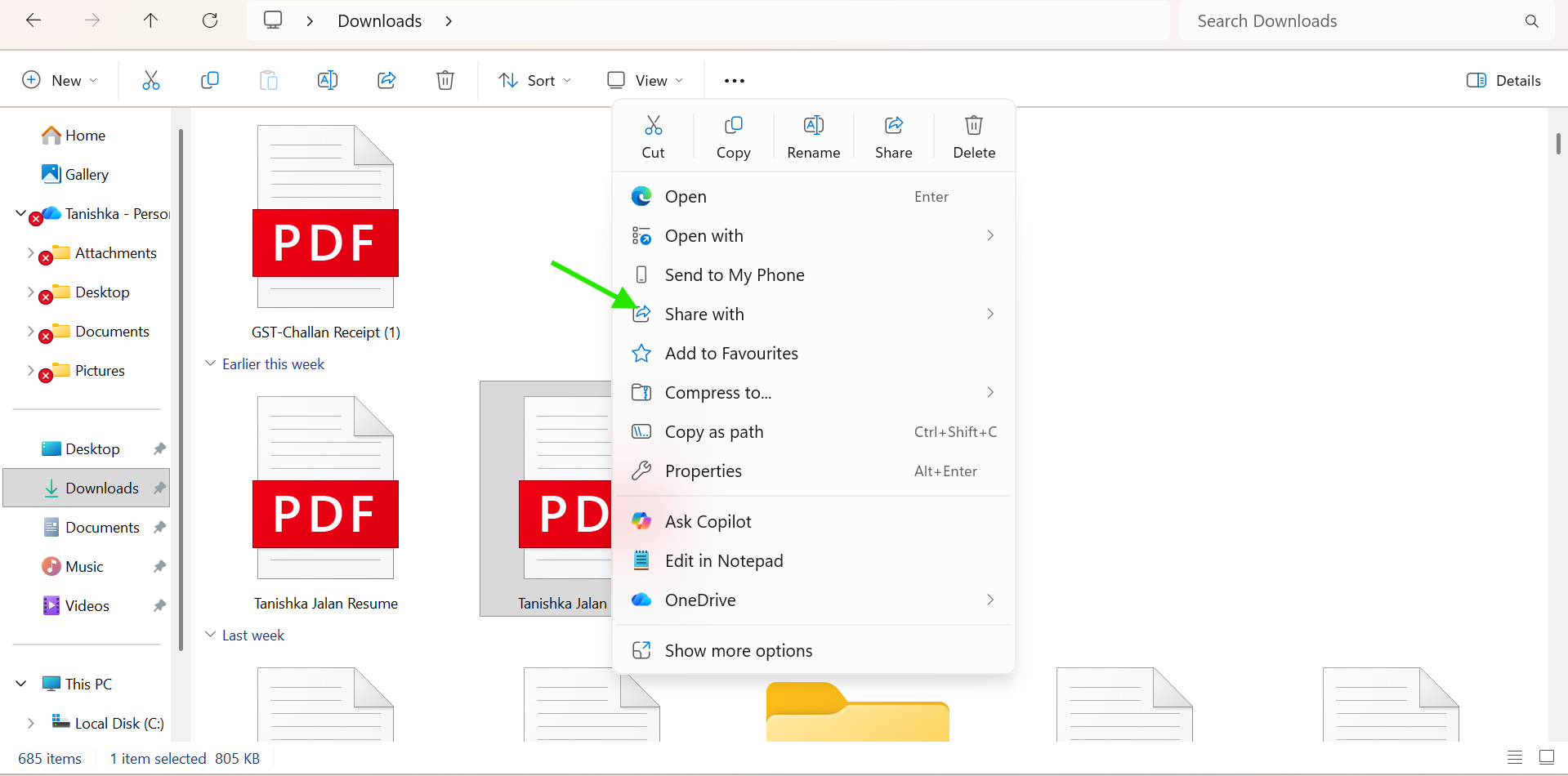Screen dimensions: 1568x776
Task: Click the toolbar Delete trash icon
Action: [445, 80]
